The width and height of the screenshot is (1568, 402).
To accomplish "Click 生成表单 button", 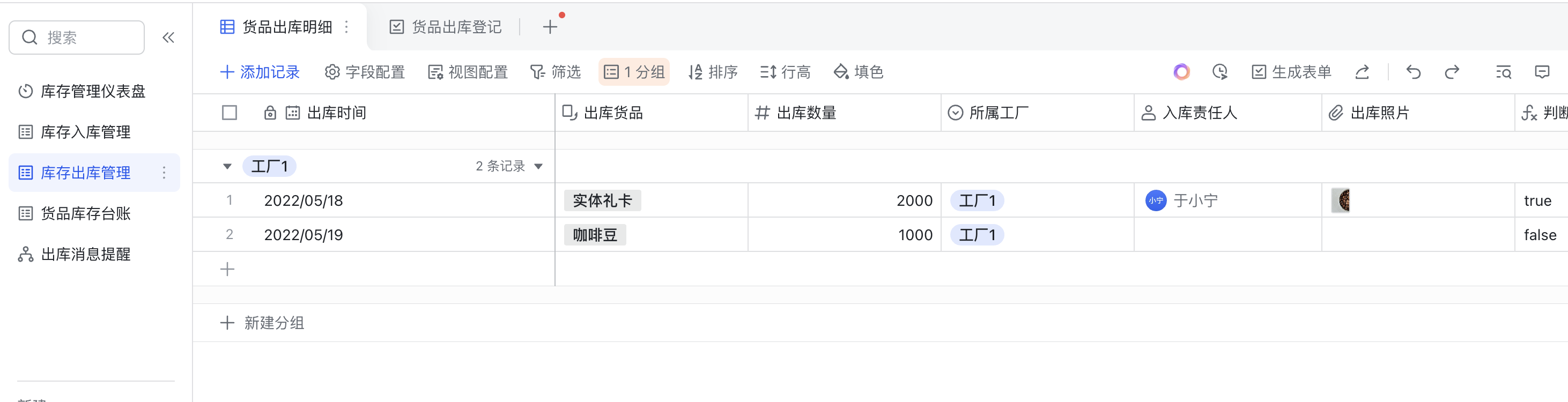I will pos(1291,72).
